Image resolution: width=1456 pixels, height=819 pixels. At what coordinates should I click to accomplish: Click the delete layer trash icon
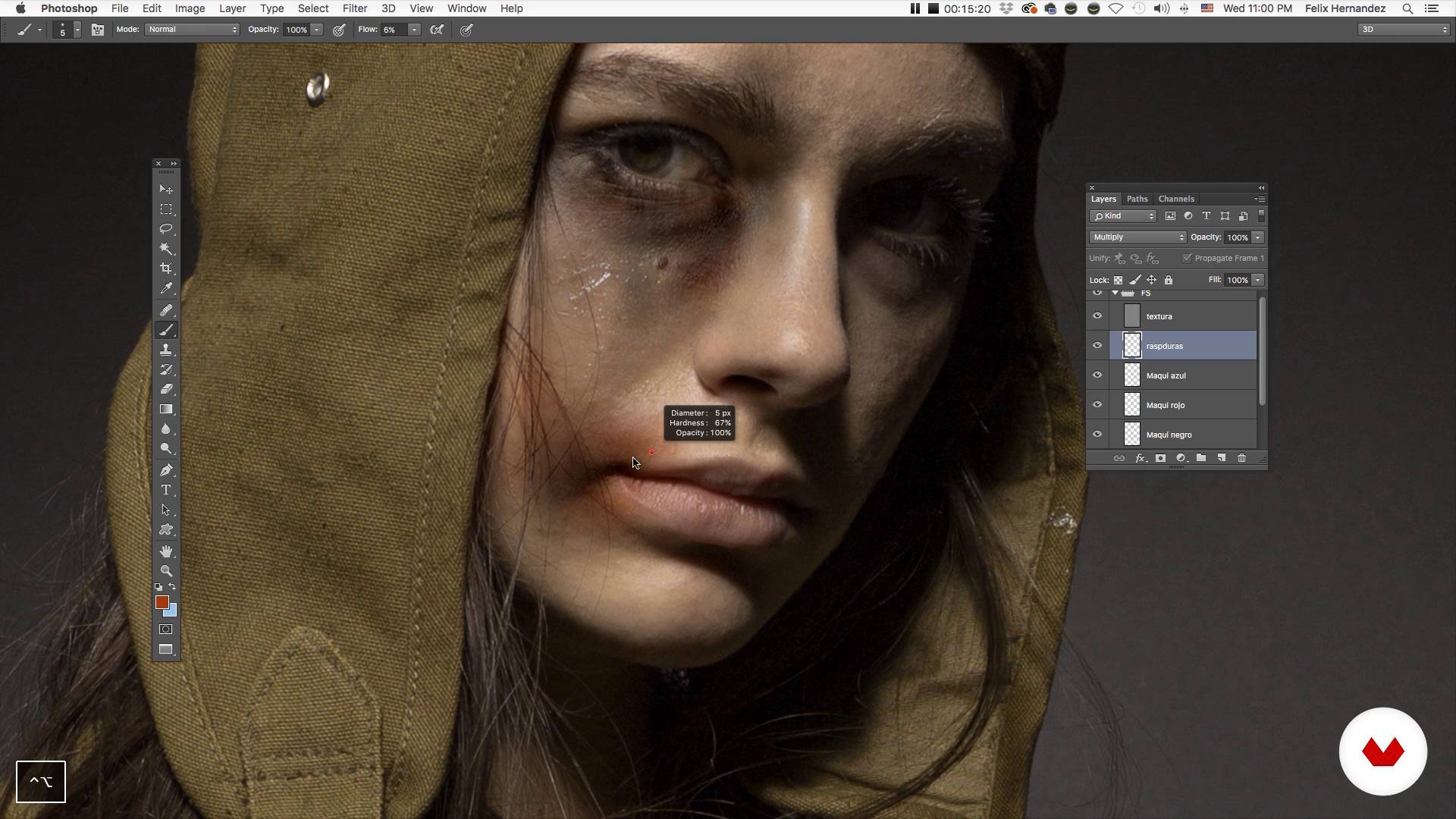coord(1241,458)
